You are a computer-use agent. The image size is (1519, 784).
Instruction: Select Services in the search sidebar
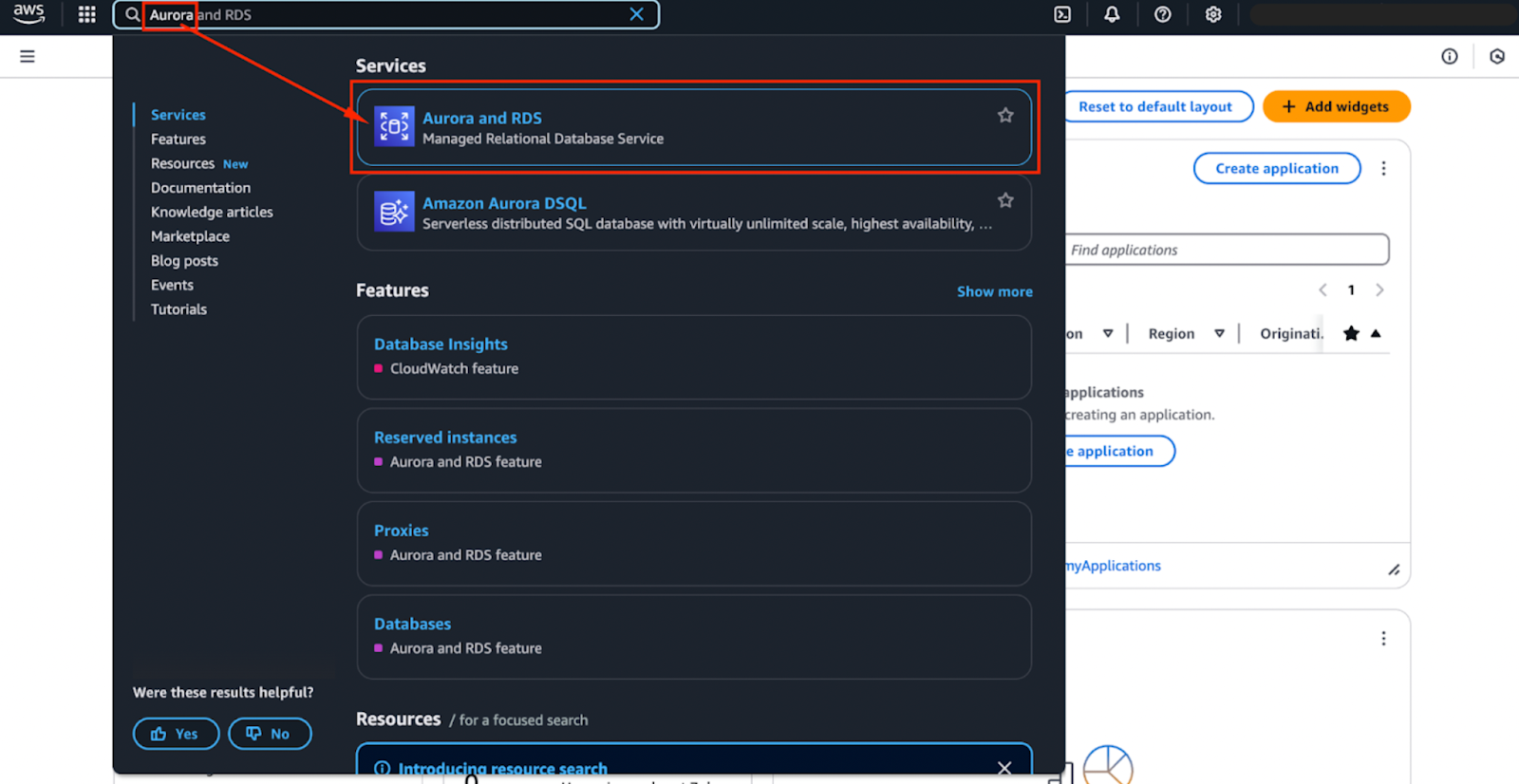click(x=178, y=115)
